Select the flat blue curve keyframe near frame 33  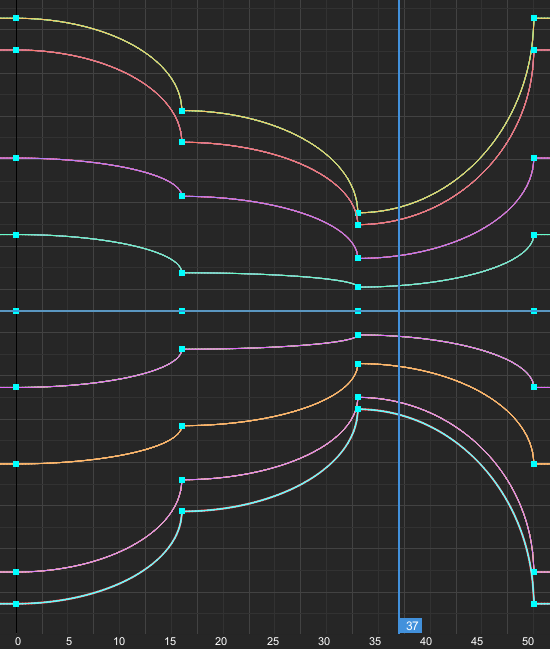[x=358, y=311]
